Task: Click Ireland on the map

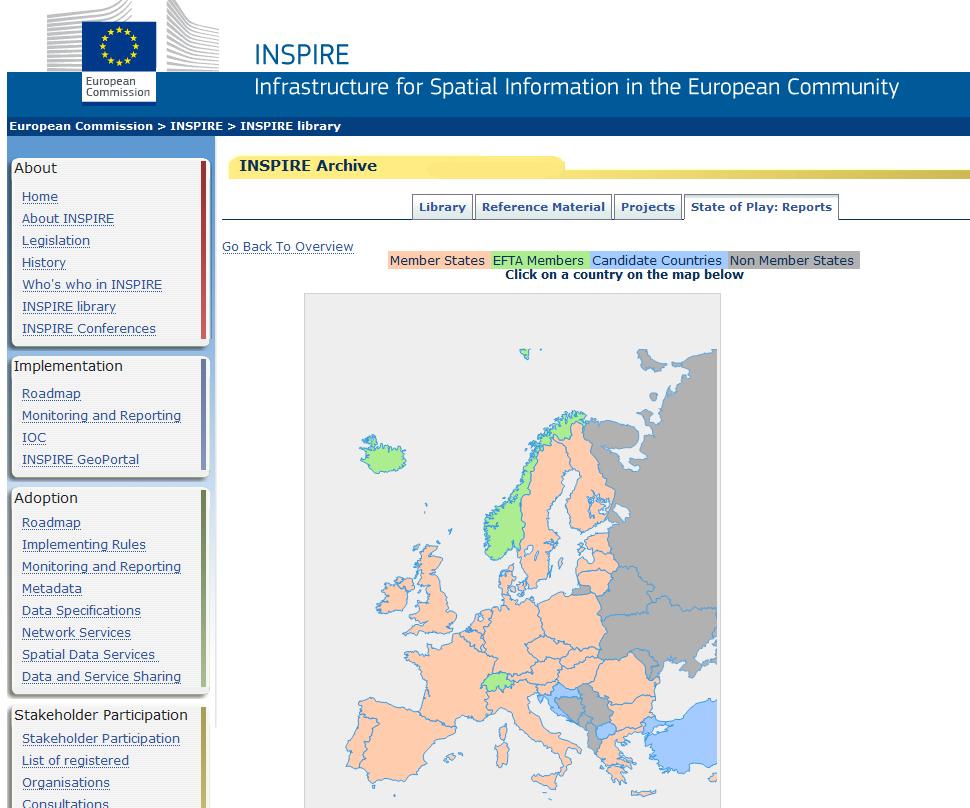Action: 393,597
